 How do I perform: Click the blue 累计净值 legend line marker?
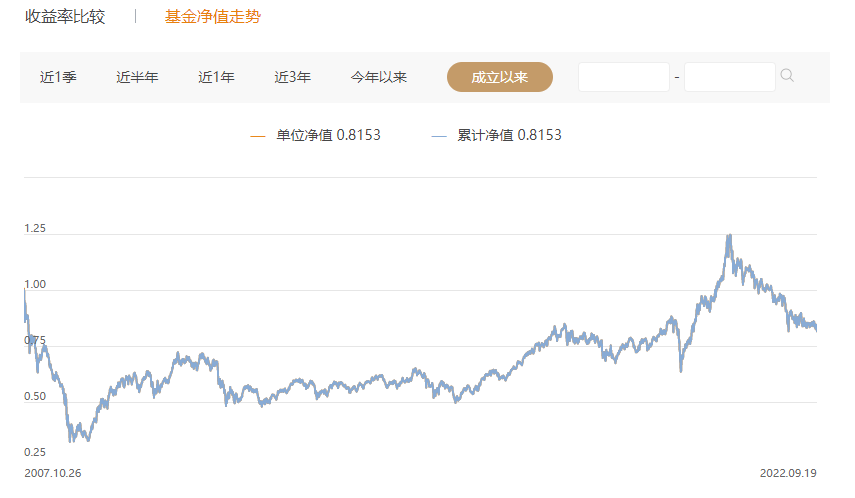point(438,136)
